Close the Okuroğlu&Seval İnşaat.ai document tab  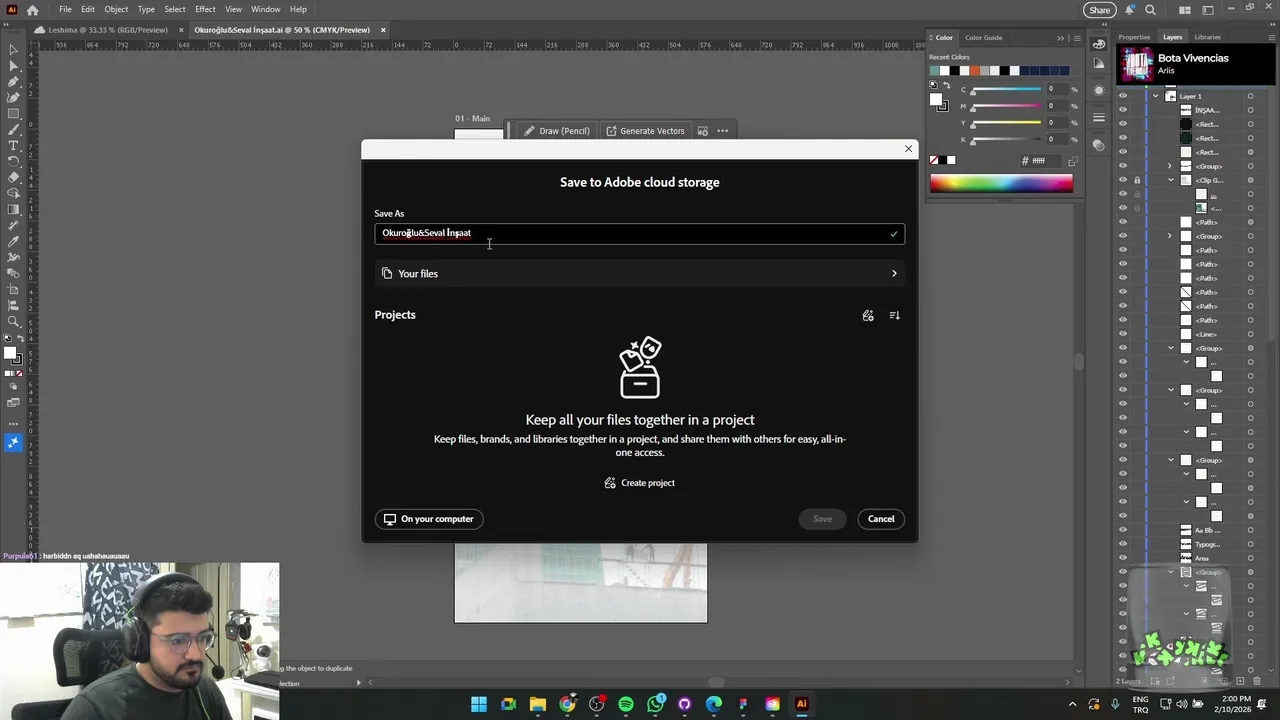tap(382, 30)
